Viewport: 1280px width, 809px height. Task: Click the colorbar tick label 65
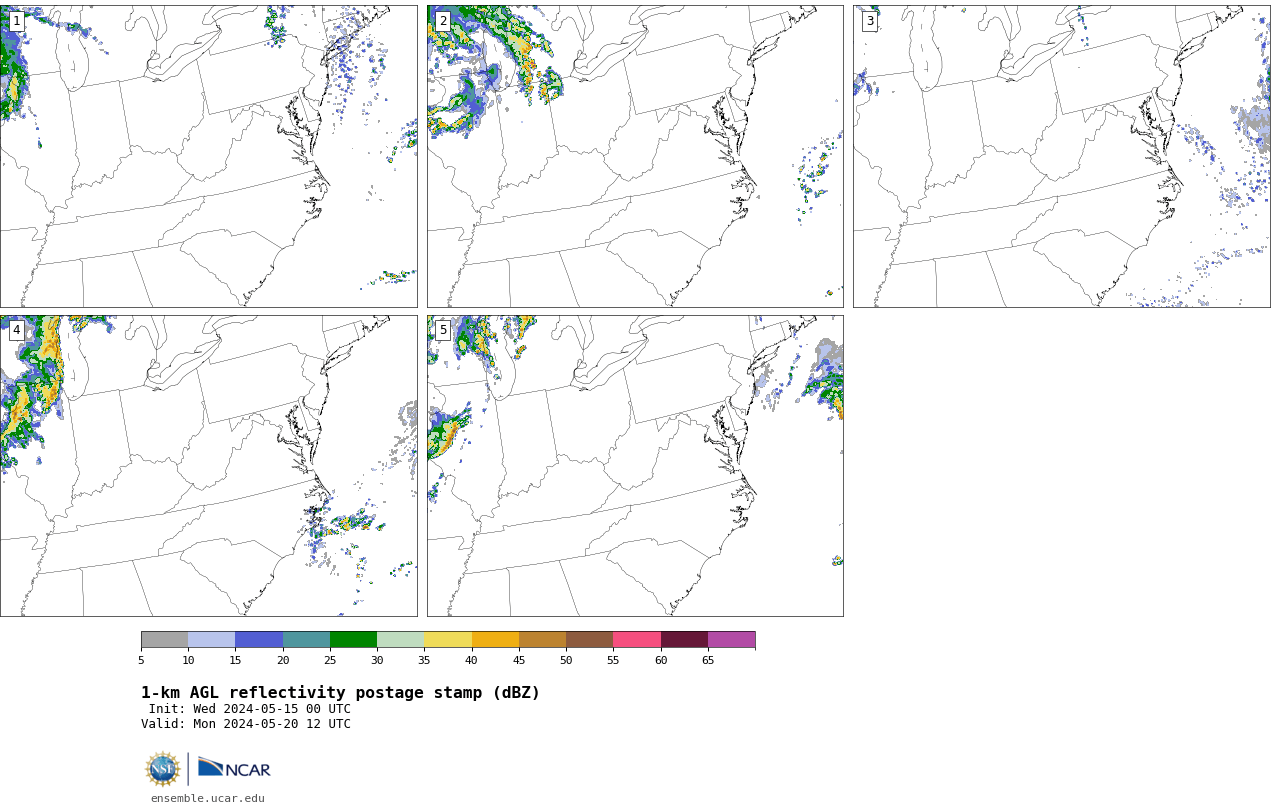tap(708, 660)
